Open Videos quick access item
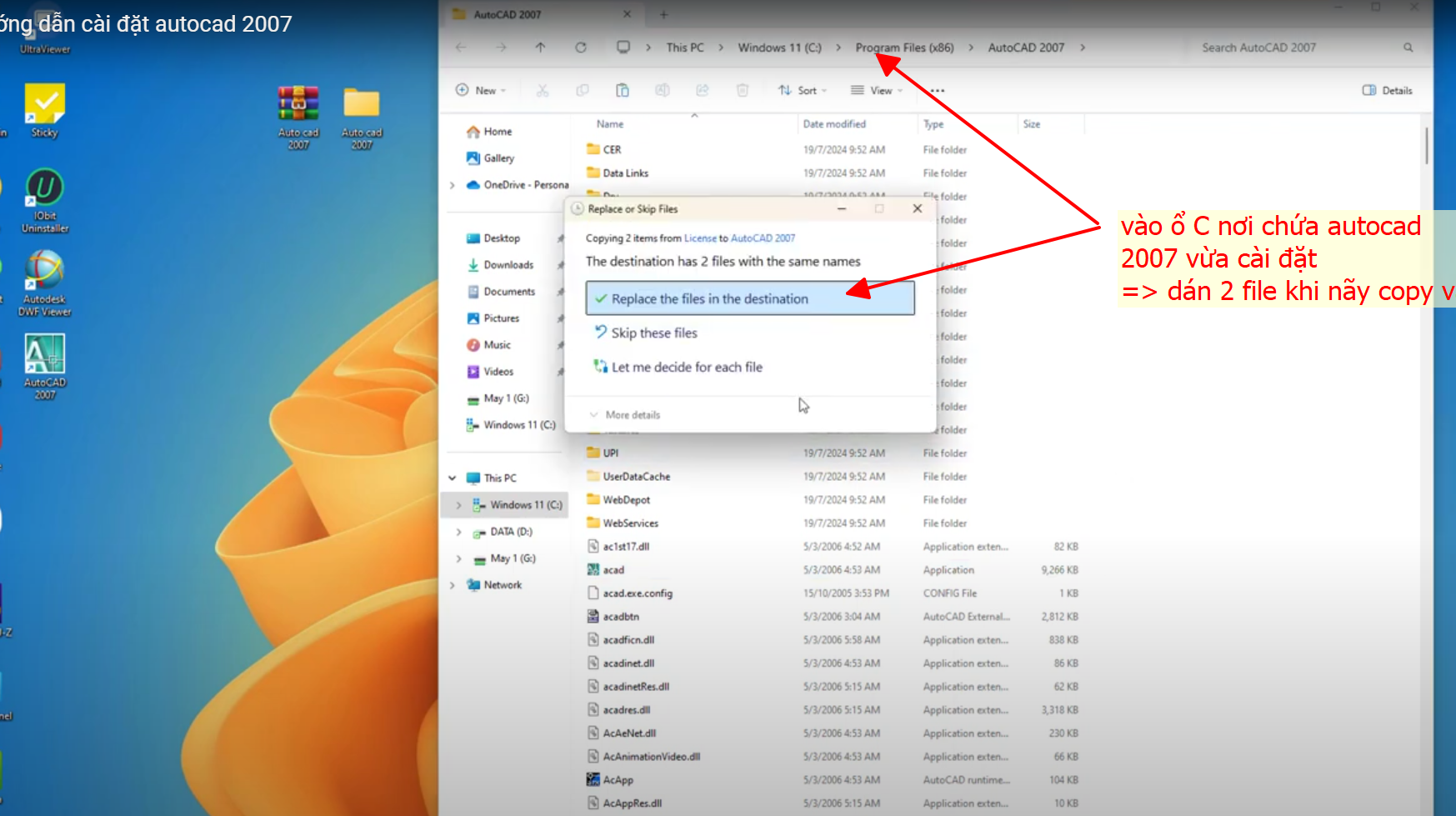1456x816 pixels. 490,372
